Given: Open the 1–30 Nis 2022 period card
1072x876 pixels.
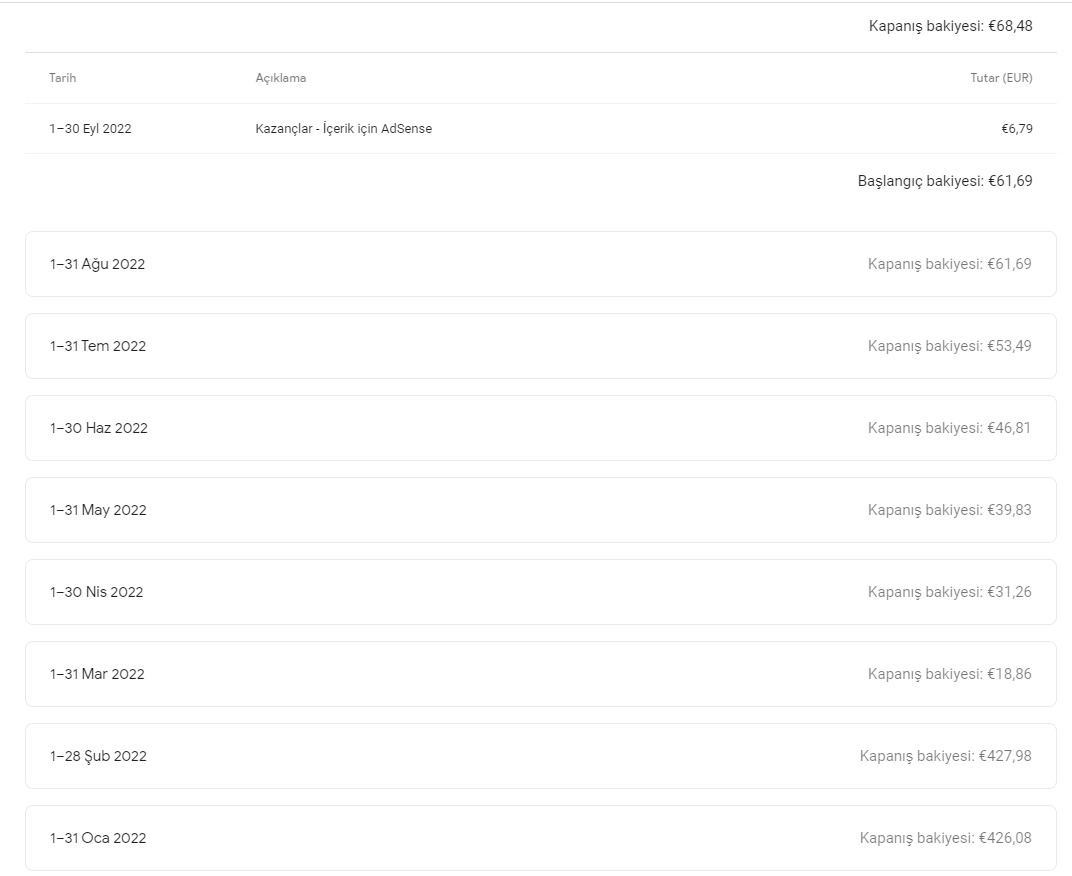Looking at the screenshot, I should tap(540, 592).
